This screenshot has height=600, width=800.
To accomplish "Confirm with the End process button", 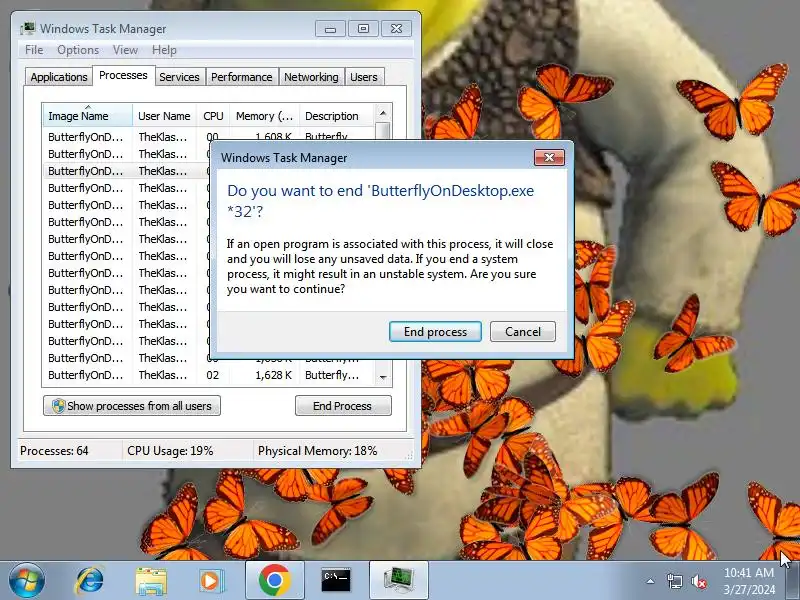I will [435, 332].
